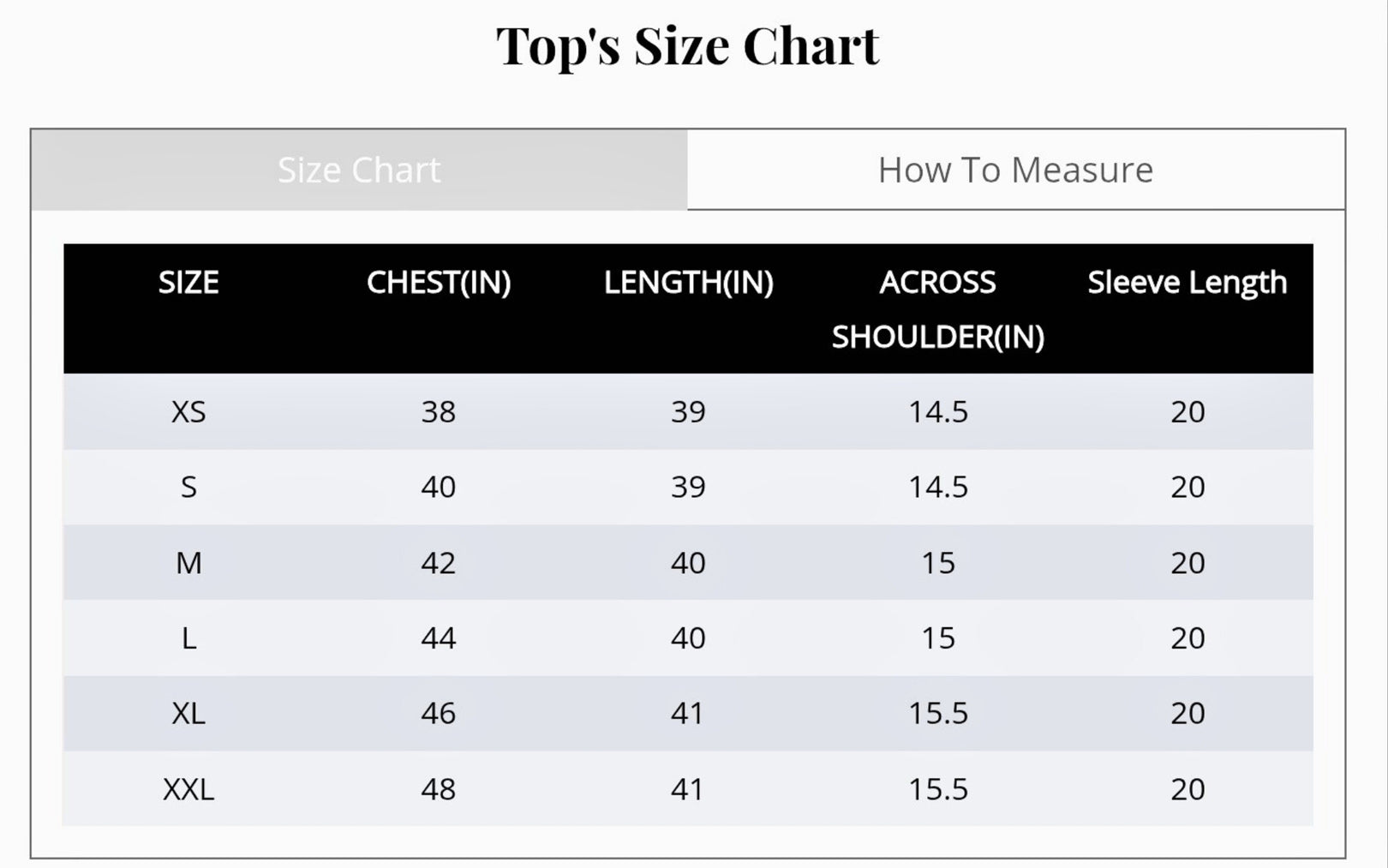This screenshot has width=1388, height=868.
Task: Open the How To Measure tab
Action: (x=1015, y=170)
